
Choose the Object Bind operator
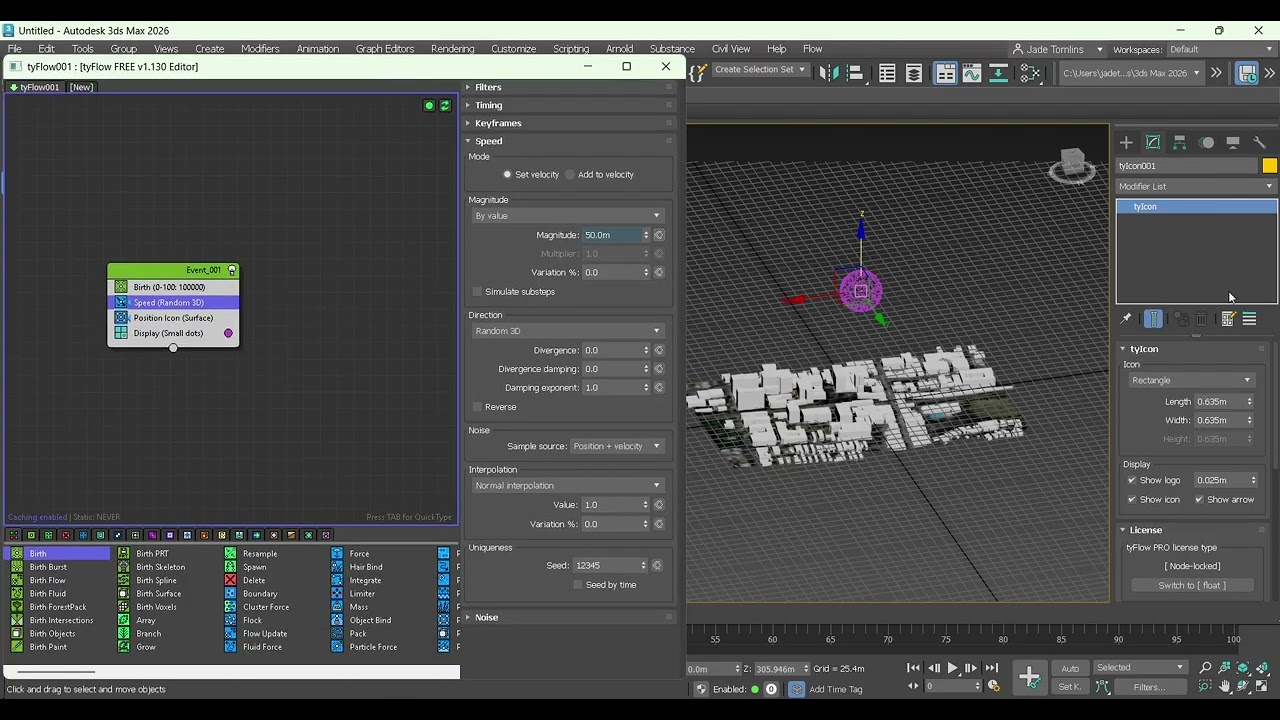[x=370, y=620]
